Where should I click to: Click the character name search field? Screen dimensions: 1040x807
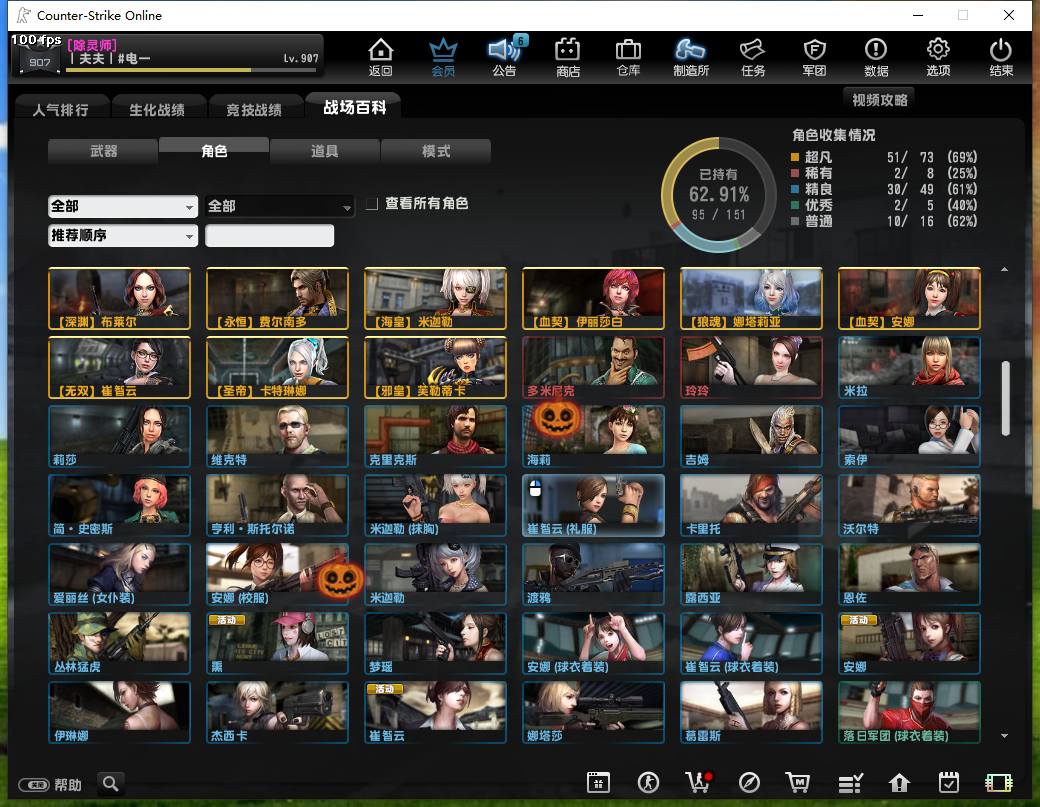tap(269, 235)
